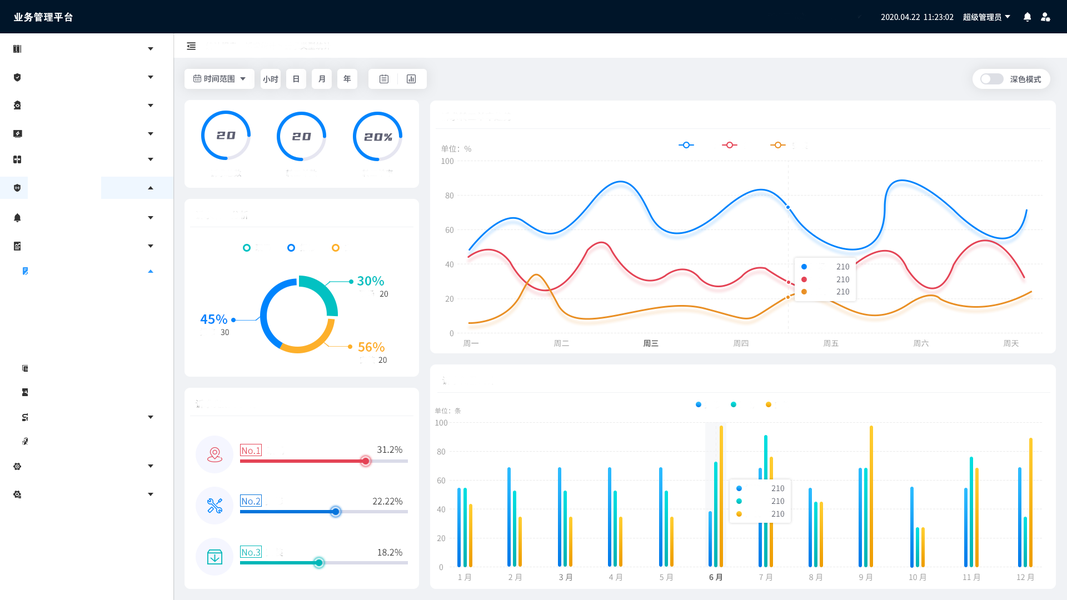Screen dimensions: 1067x600
Task: Click the No.2 wrench tools icon
Action: [x=214, y=505]
